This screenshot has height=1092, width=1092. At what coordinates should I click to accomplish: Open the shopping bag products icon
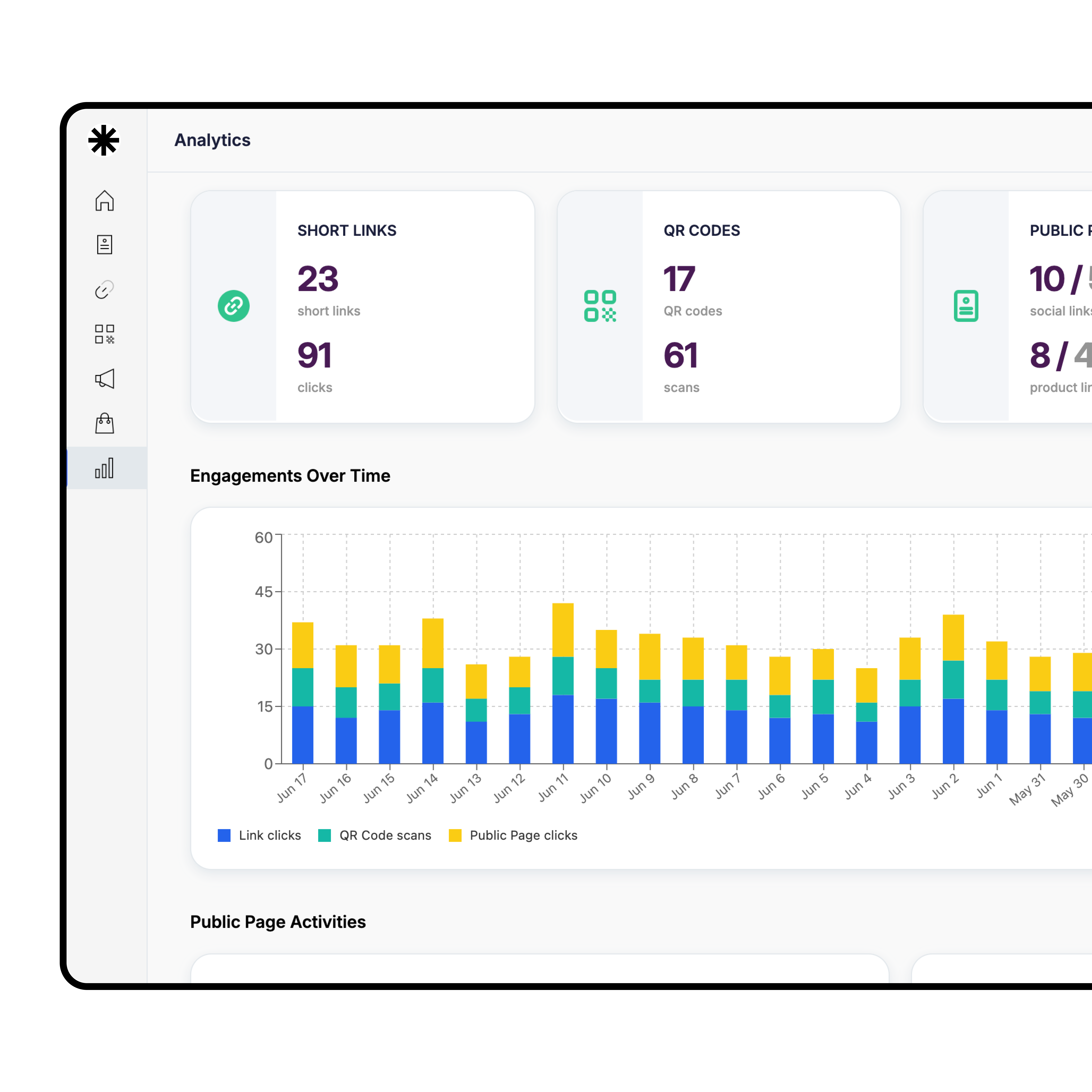click(105, 423)
